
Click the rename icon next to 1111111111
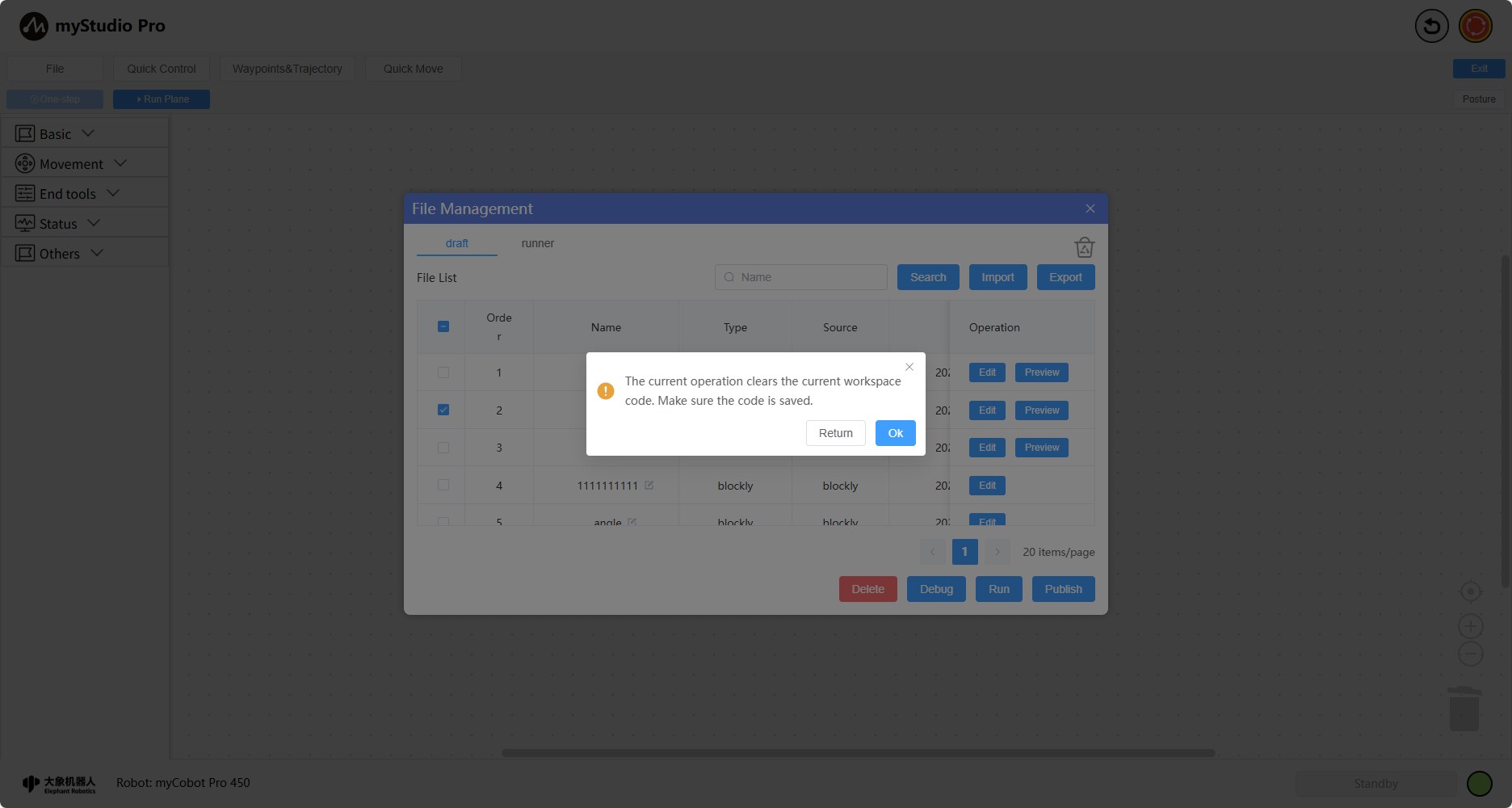pyautogui.click(x=649, y=486)
